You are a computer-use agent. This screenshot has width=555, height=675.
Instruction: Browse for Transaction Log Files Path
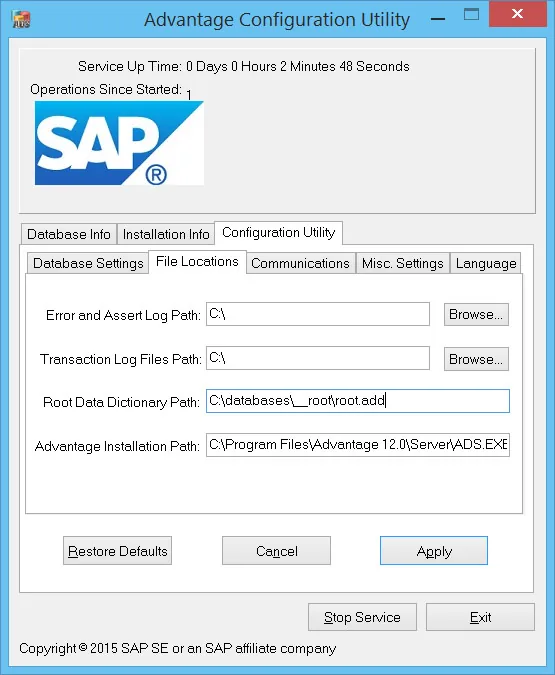point(476,359)
